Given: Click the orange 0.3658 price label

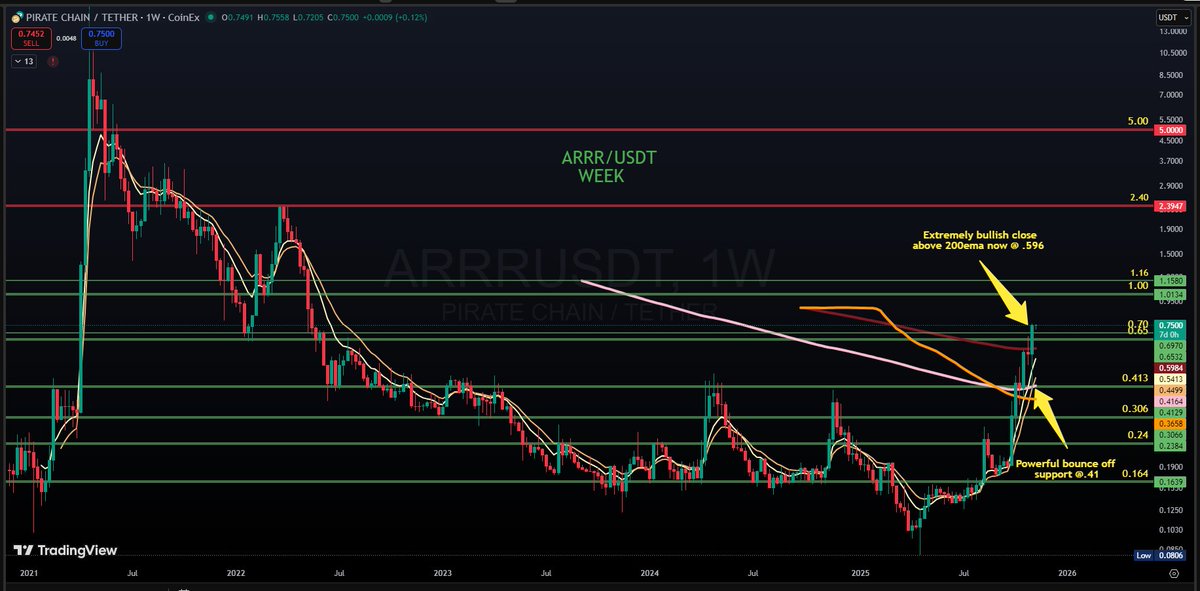Looking at the screenshot, I should tap(1170, 424).
